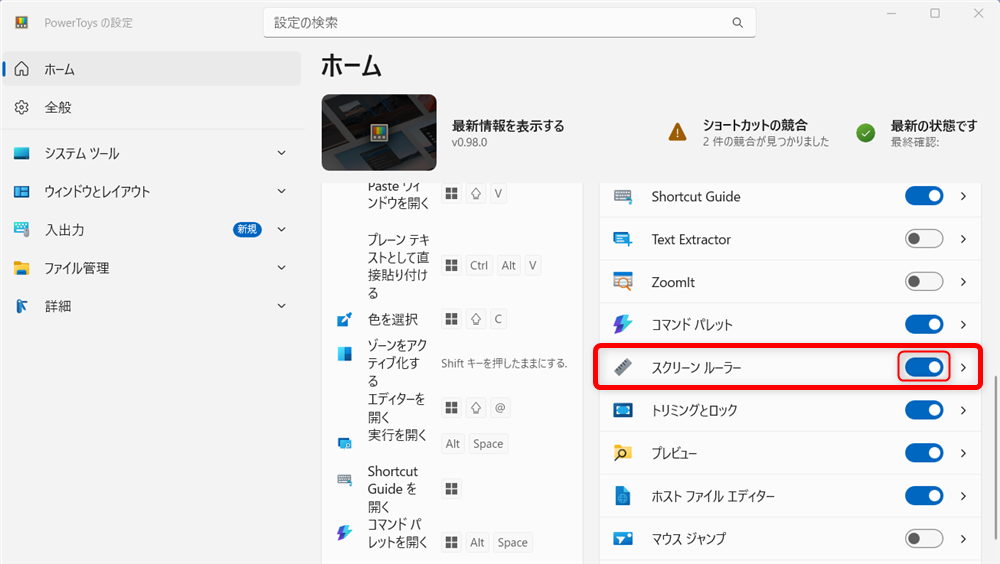Viewport: 1000px width, 564px height.
Task: Click the shortcut conflict warning triangle icon
Action: (677, 132)
